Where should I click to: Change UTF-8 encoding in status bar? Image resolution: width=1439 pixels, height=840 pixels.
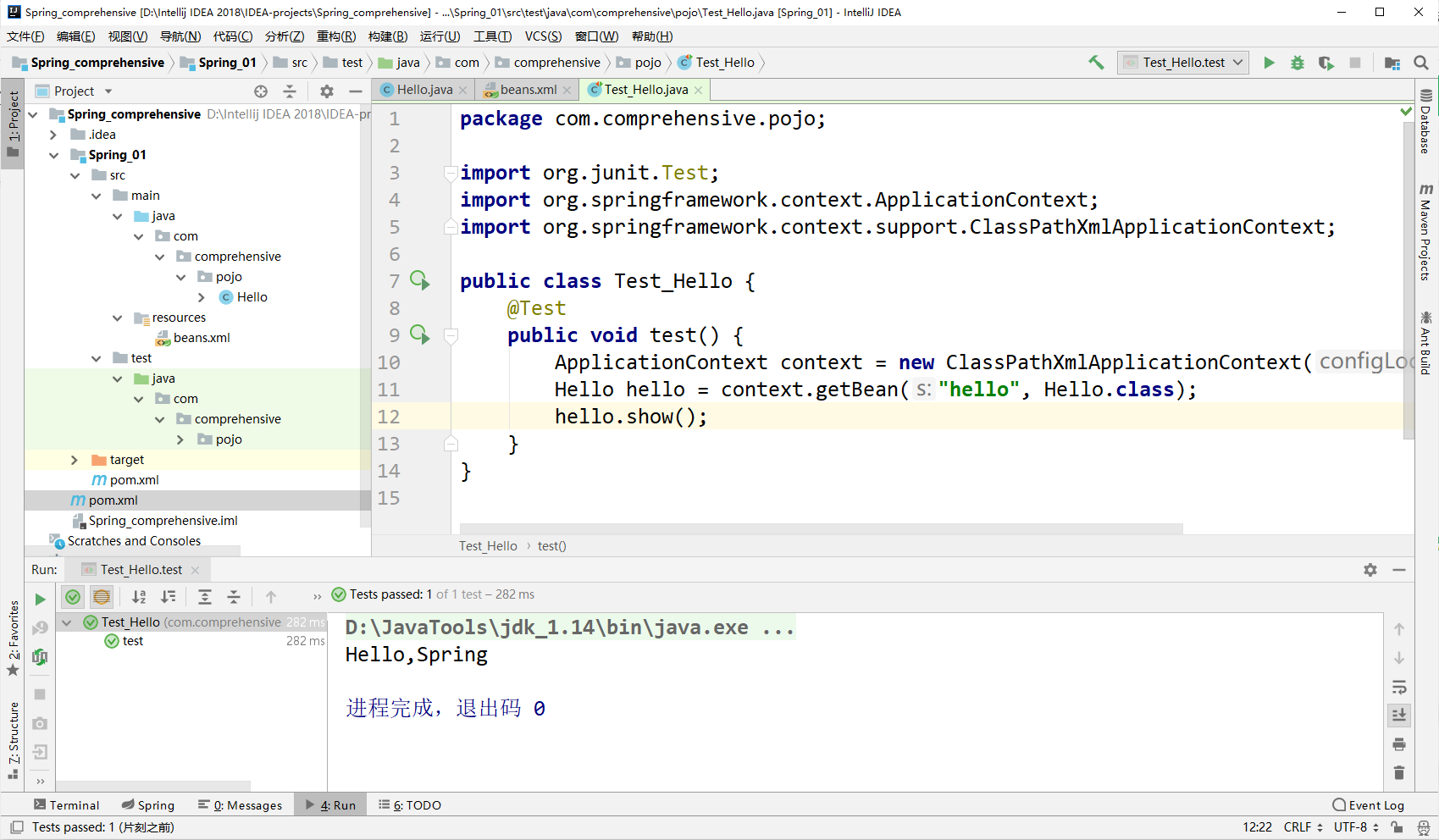point(1357,827)
